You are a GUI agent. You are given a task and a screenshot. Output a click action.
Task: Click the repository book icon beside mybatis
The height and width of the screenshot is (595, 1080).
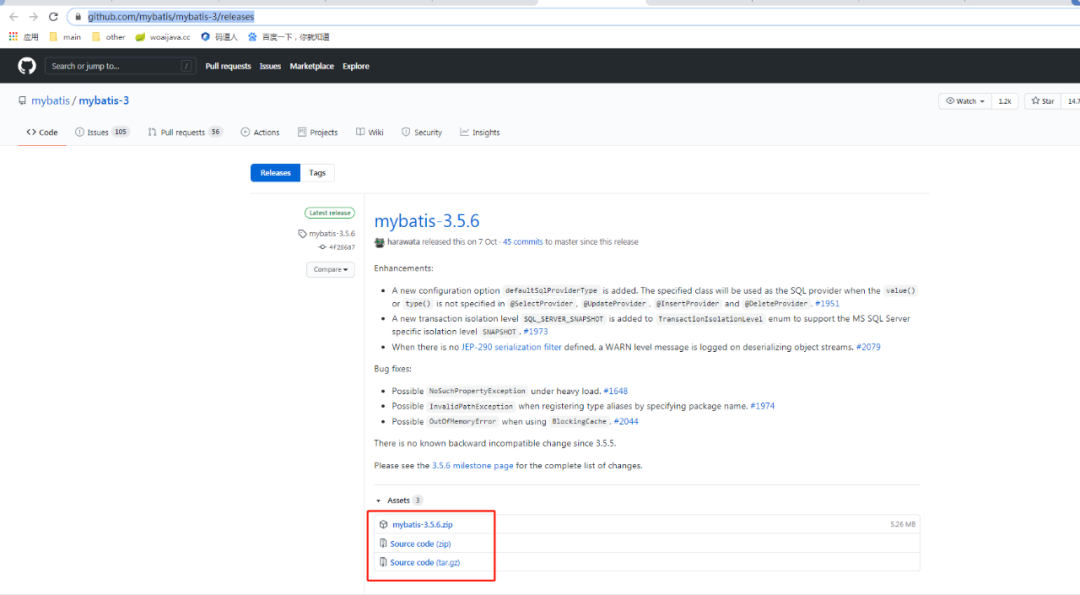[x=22, y=101]
